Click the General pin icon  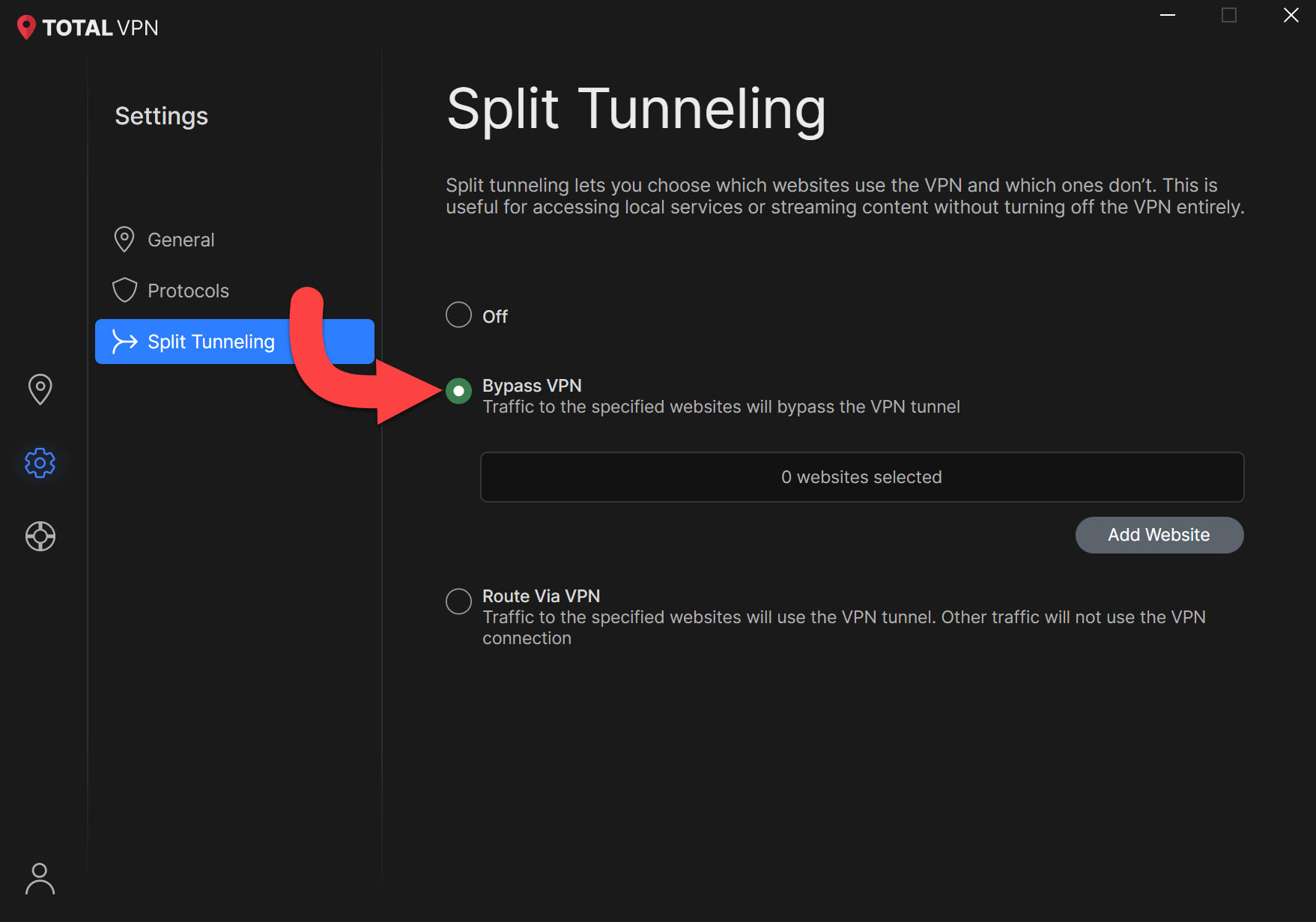click(x=124, y=240)
